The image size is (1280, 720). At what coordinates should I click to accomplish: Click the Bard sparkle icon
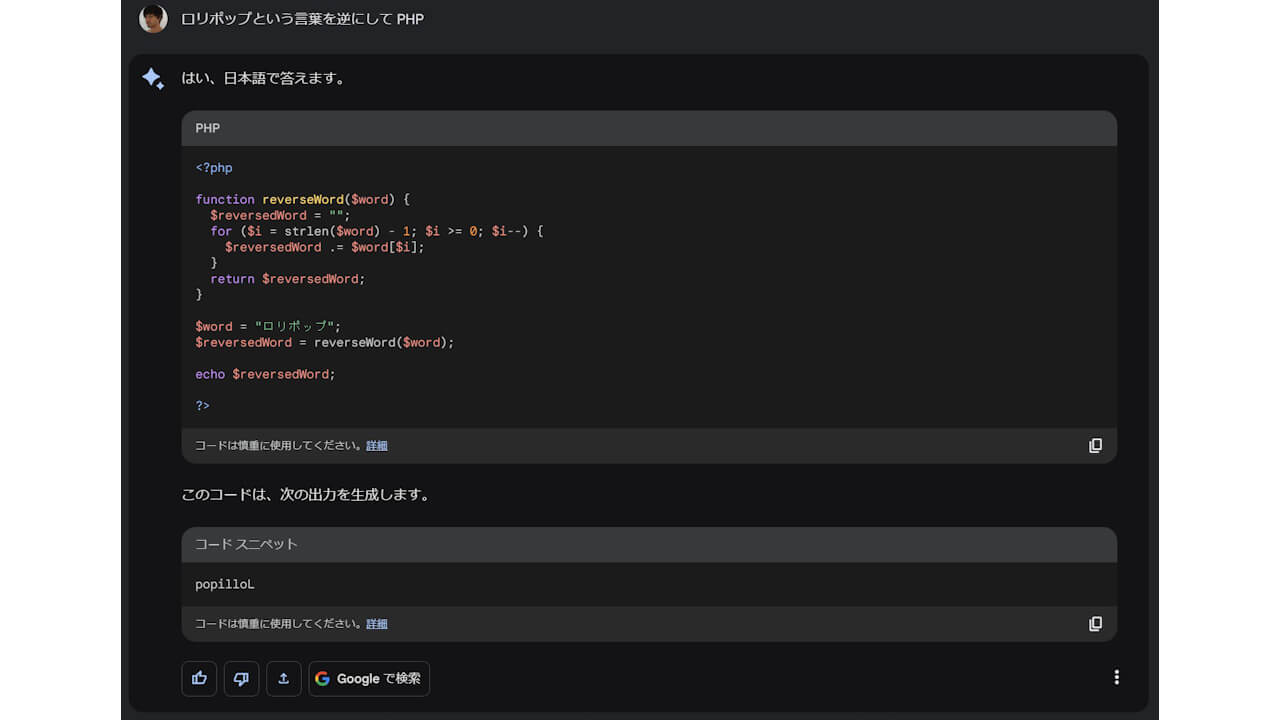[x=153, y=79]
